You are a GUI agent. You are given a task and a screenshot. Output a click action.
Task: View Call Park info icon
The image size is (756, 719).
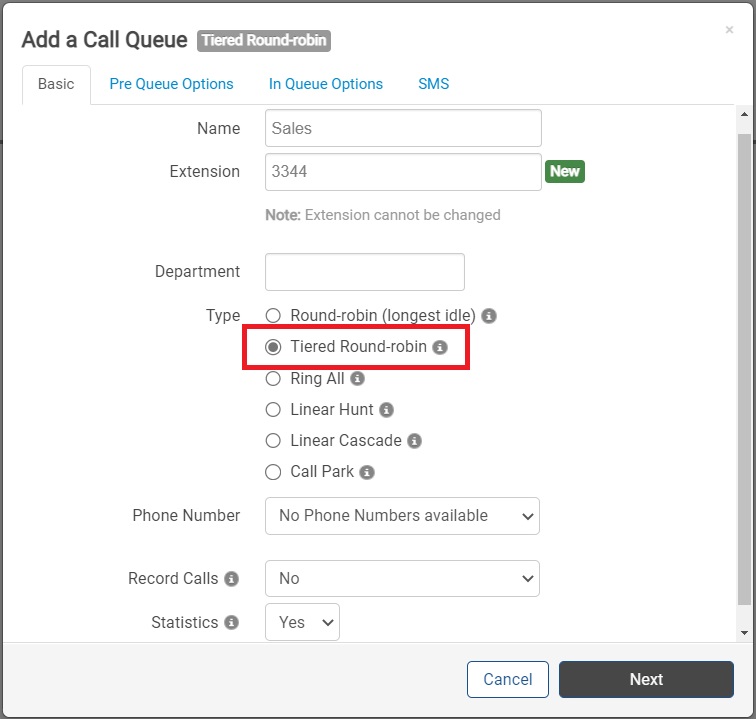pos(367,472)
